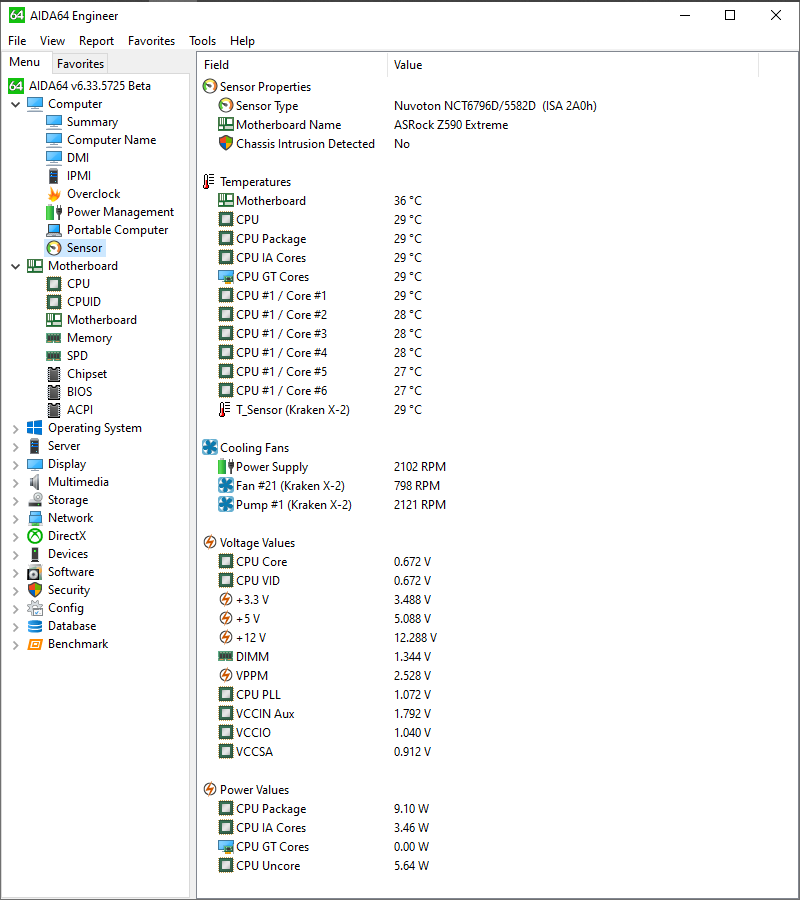This screenshot has width=800, height=900.
Task: Click the Value column header
Action: (x=573, y=65)
